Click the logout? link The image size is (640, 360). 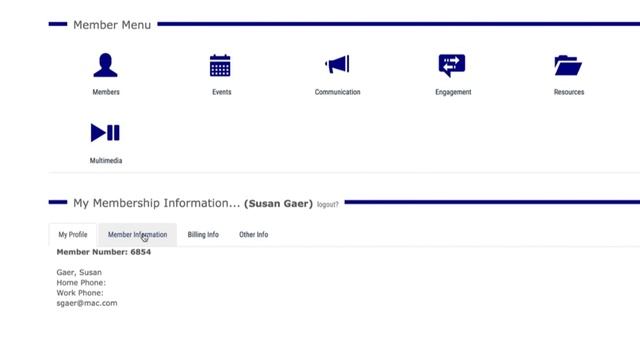(328, 204)
